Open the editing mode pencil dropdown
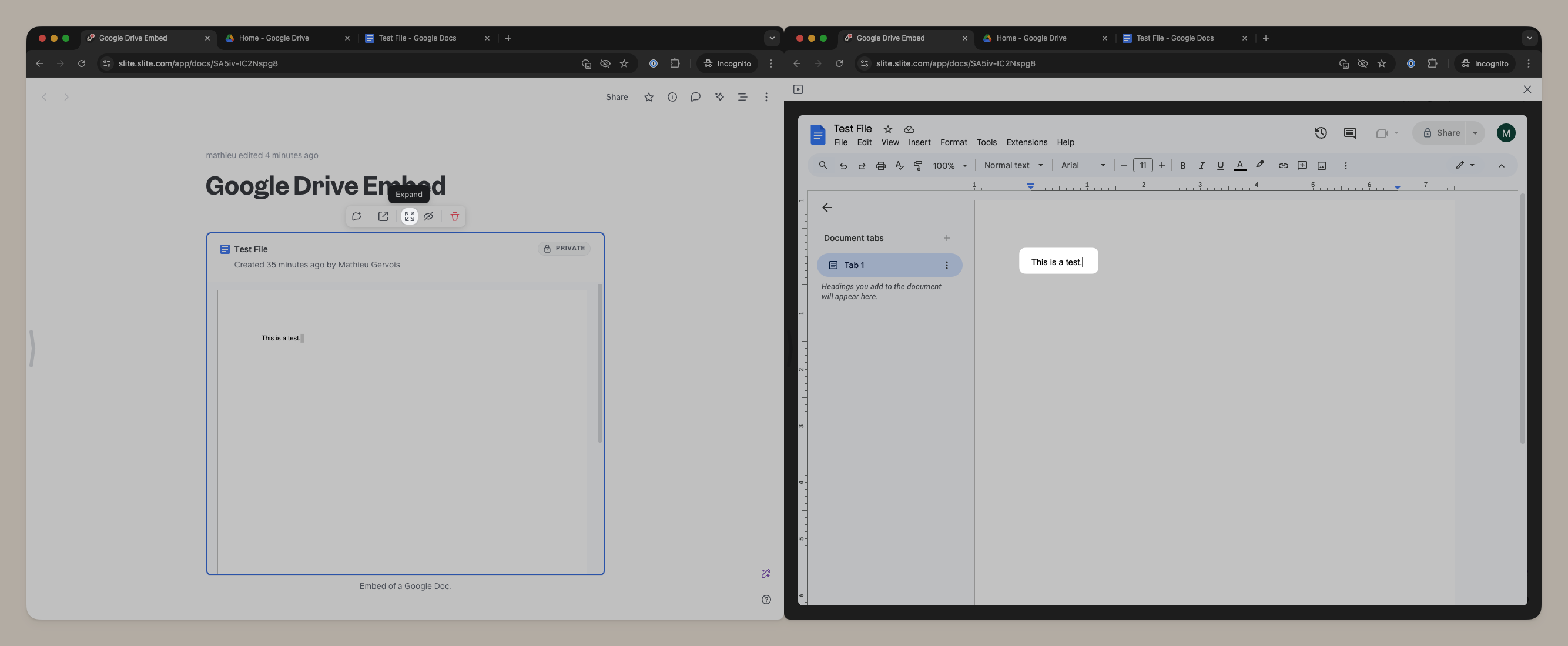Screen dimensions: 1568x646 coord(1465,166)
